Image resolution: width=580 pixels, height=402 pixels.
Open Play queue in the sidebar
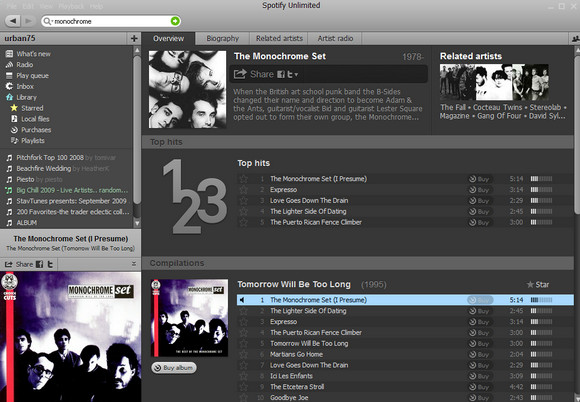tap(32, 75)
